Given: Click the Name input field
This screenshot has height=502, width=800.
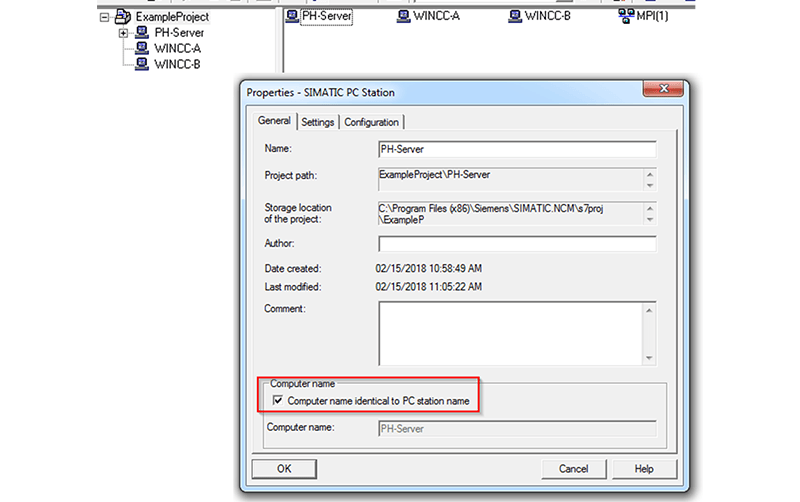Looking at the screenshot, I should point(517,149).
